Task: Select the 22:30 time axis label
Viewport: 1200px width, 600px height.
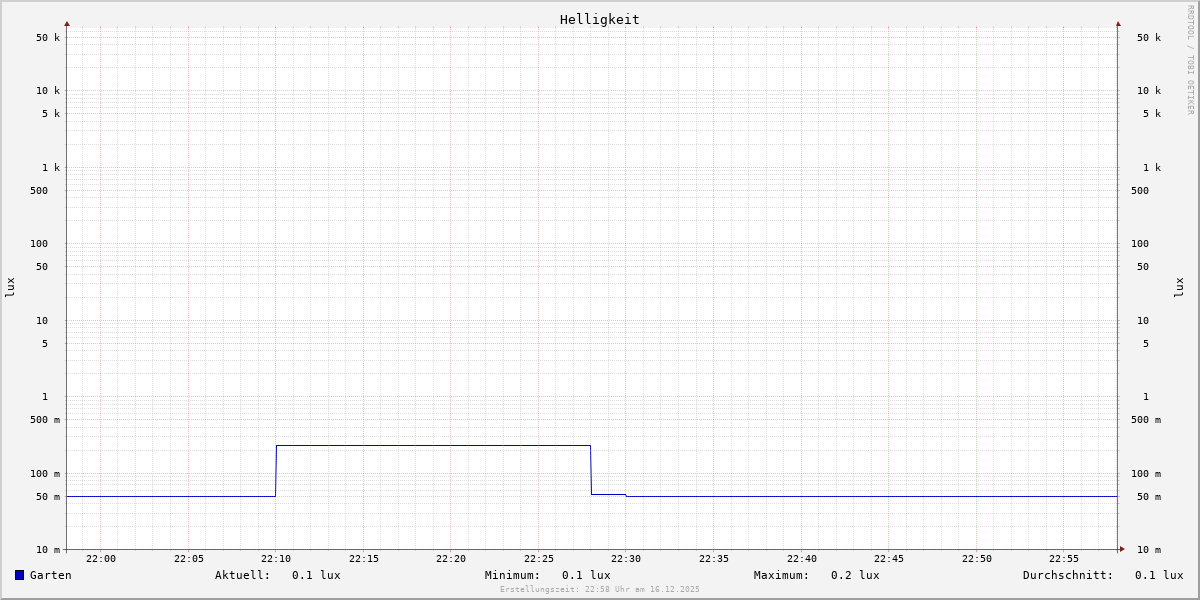Action: click(626, 559)
